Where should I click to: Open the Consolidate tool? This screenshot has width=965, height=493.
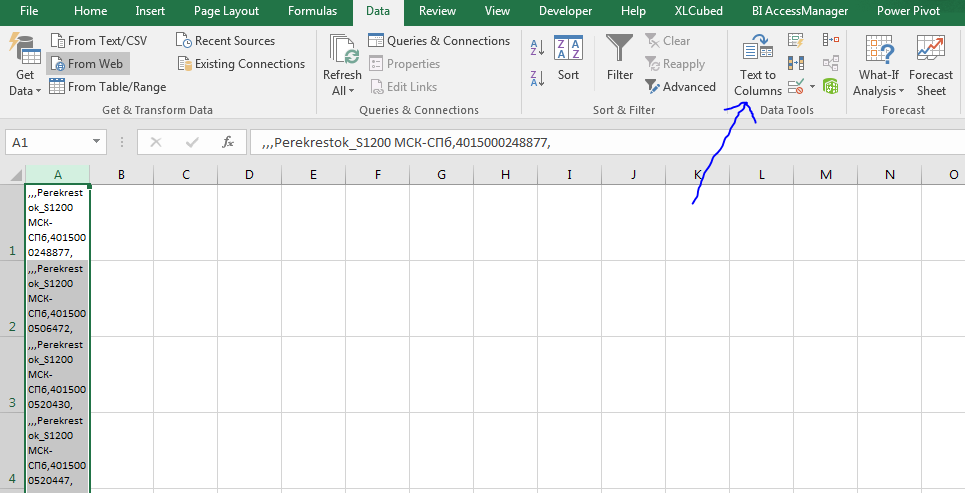831,40
